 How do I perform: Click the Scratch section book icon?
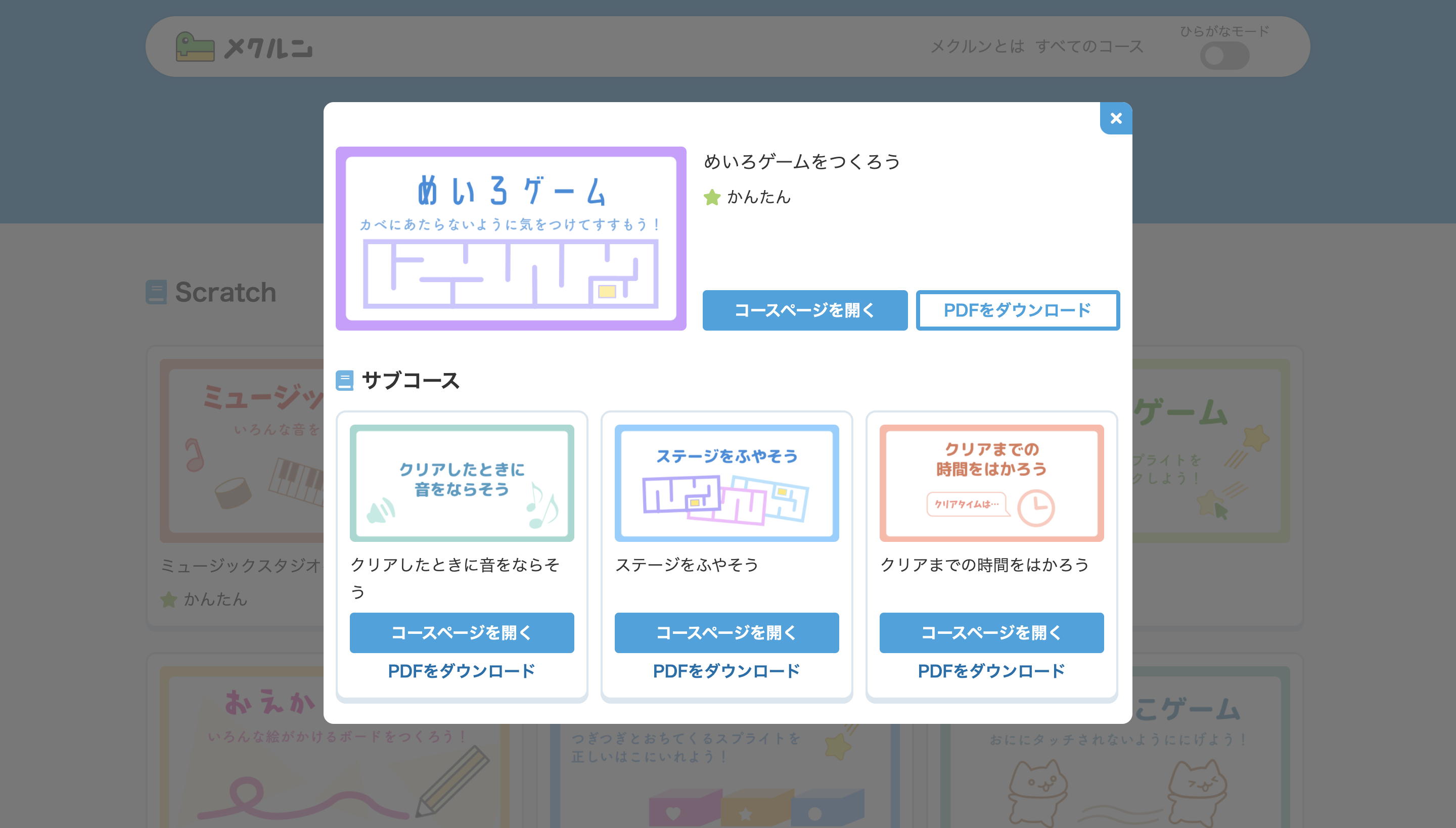point(156,292)
